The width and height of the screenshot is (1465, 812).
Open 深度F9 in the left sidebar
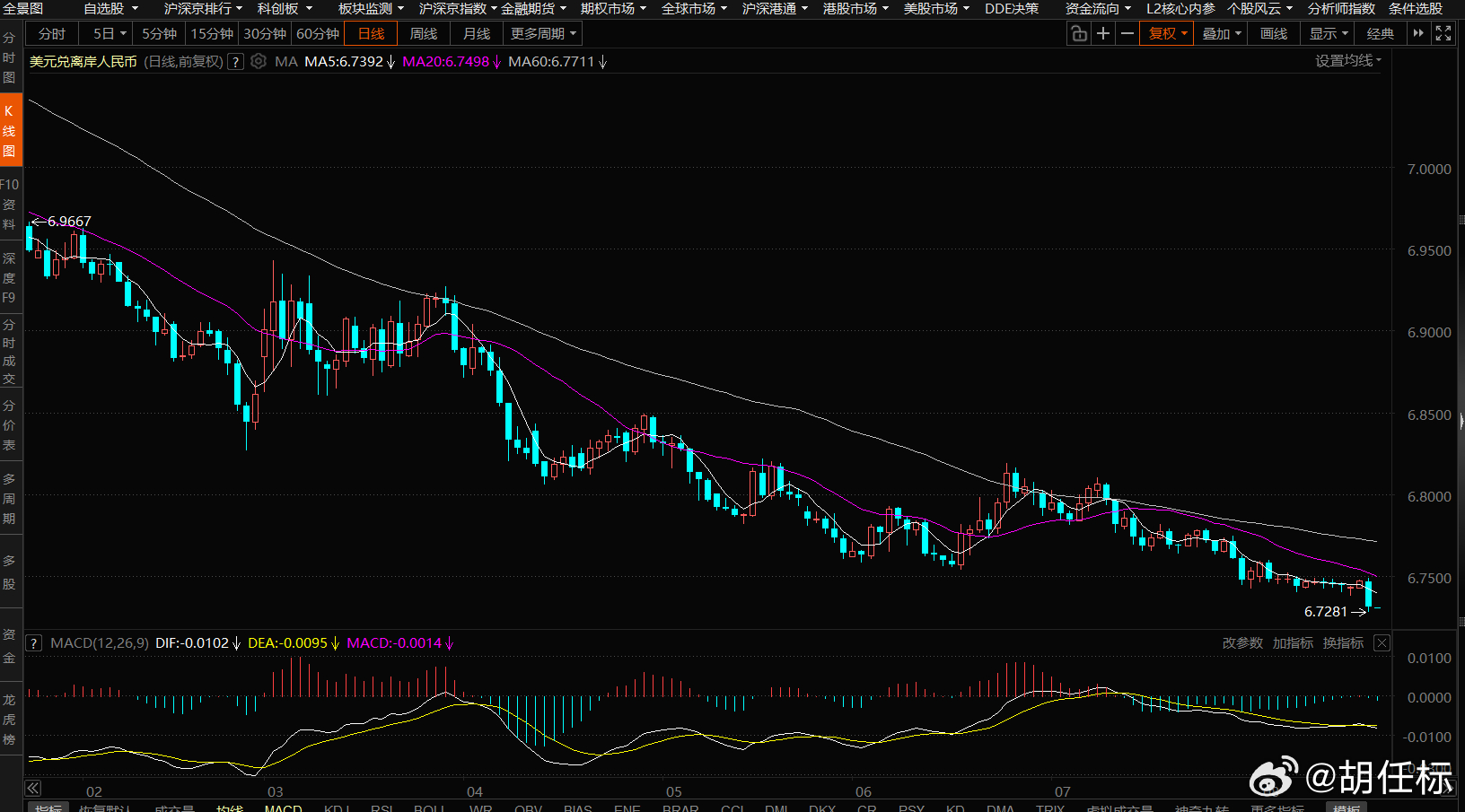10,278
